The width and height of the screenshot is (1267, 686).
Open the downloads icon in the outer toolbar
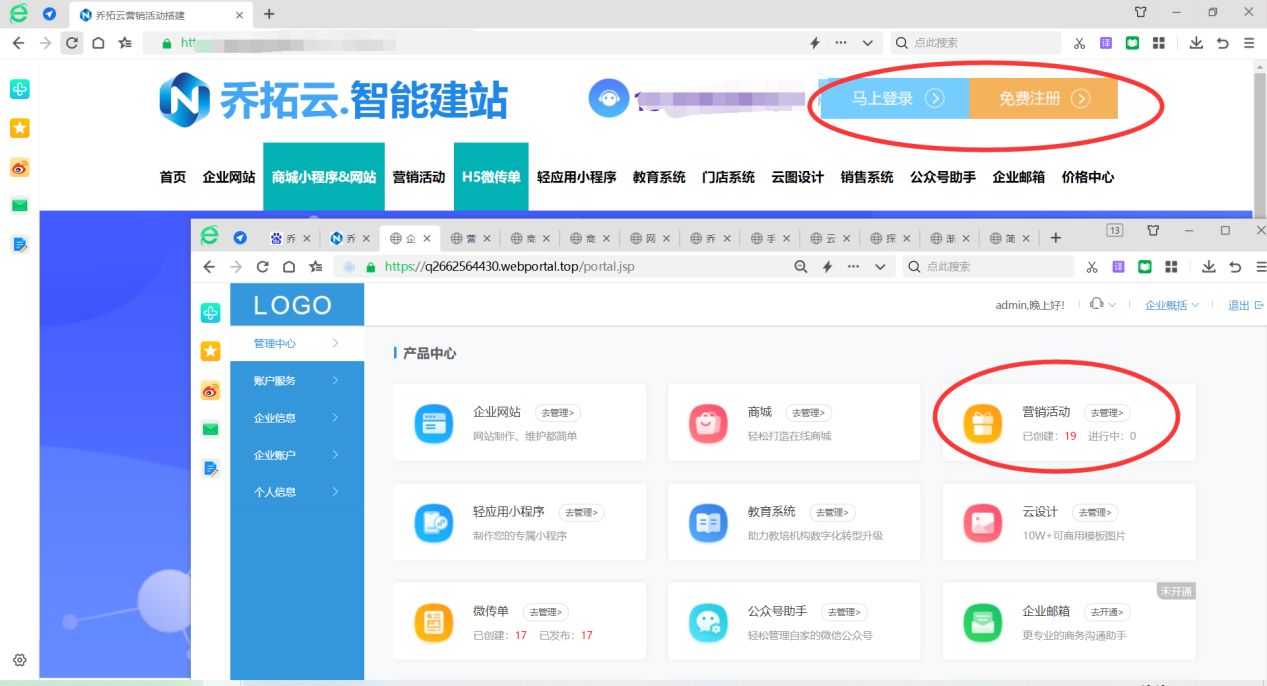point(1196,43)
